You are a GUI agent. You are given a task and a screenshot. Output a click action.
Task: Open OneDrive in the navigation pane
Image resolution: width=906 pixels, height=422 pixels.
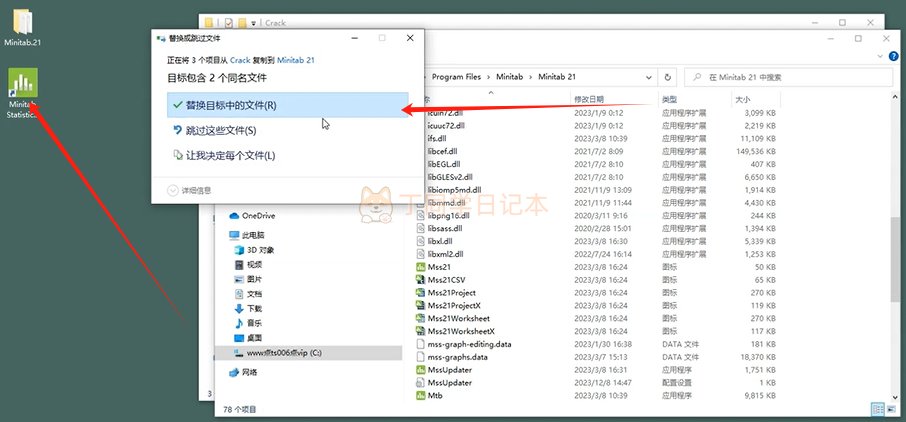pyautogui.click(x=258, y=215)
